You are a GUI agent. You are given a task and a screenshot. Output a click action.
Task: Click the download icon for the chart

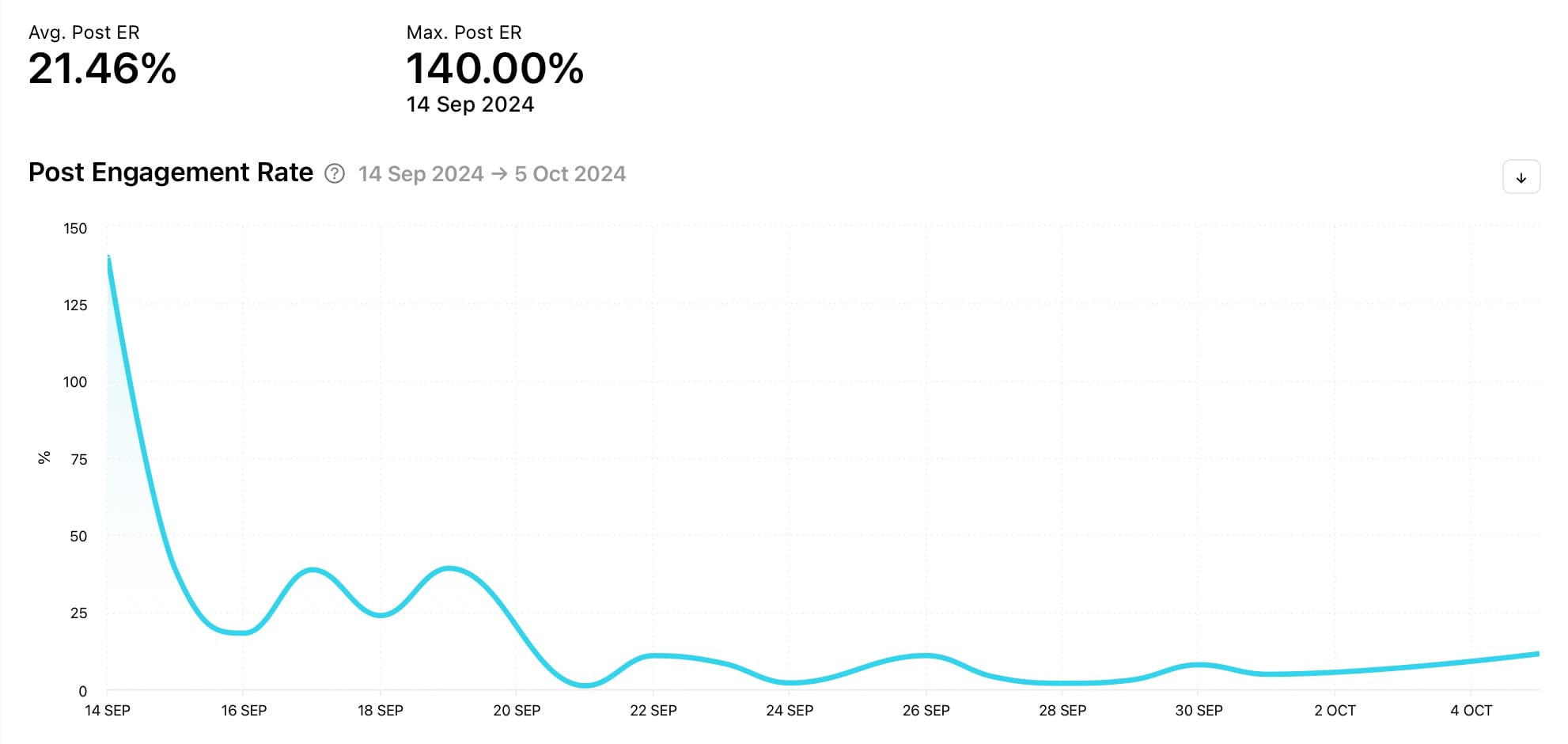(1520, 177)
